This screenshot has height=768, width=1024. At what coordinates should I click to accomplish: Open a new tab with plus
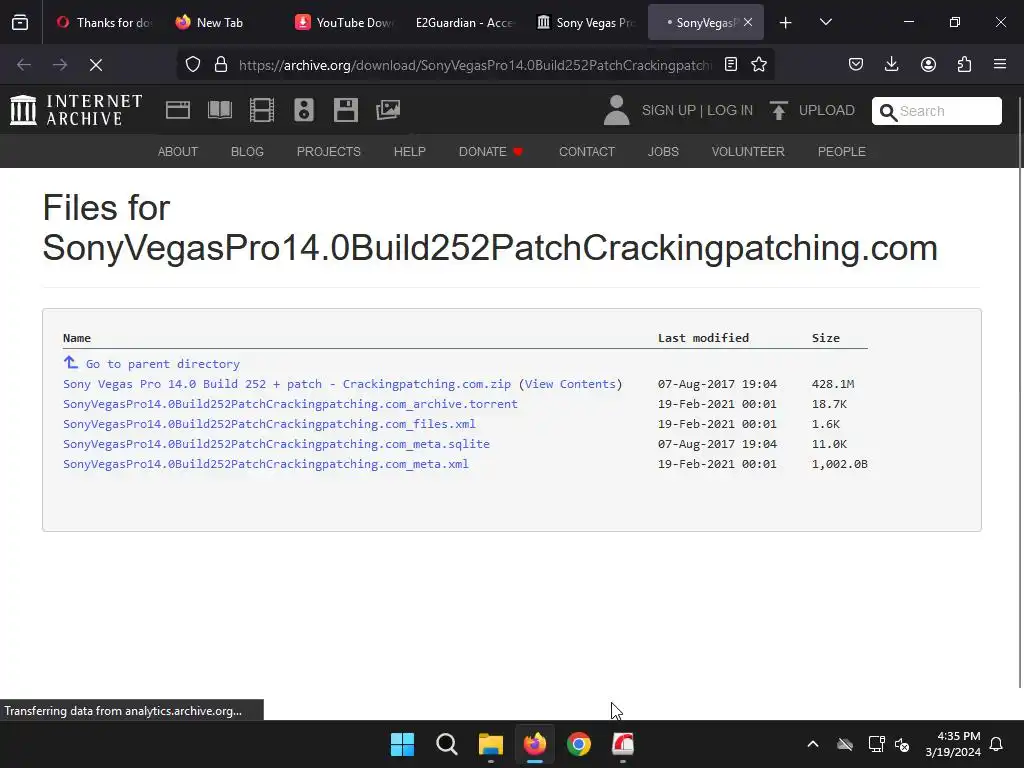click(786, 22)
